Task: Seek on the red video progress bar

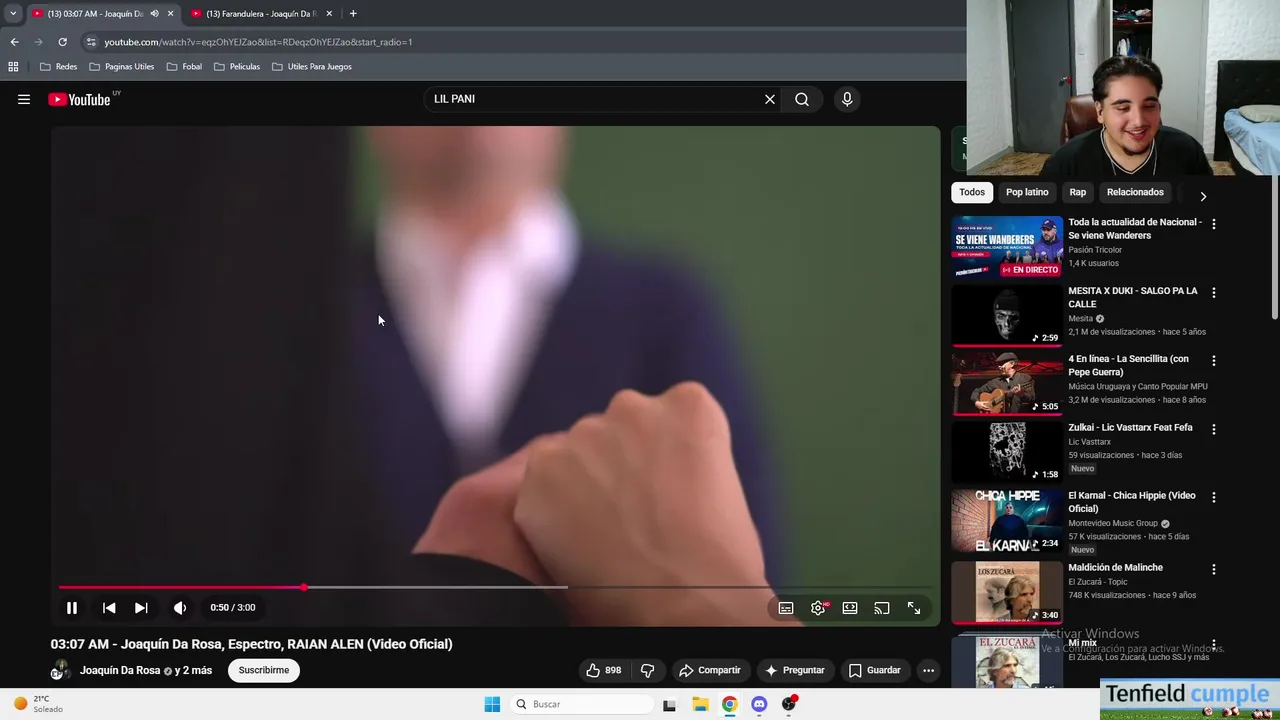Action: [496, 587]
